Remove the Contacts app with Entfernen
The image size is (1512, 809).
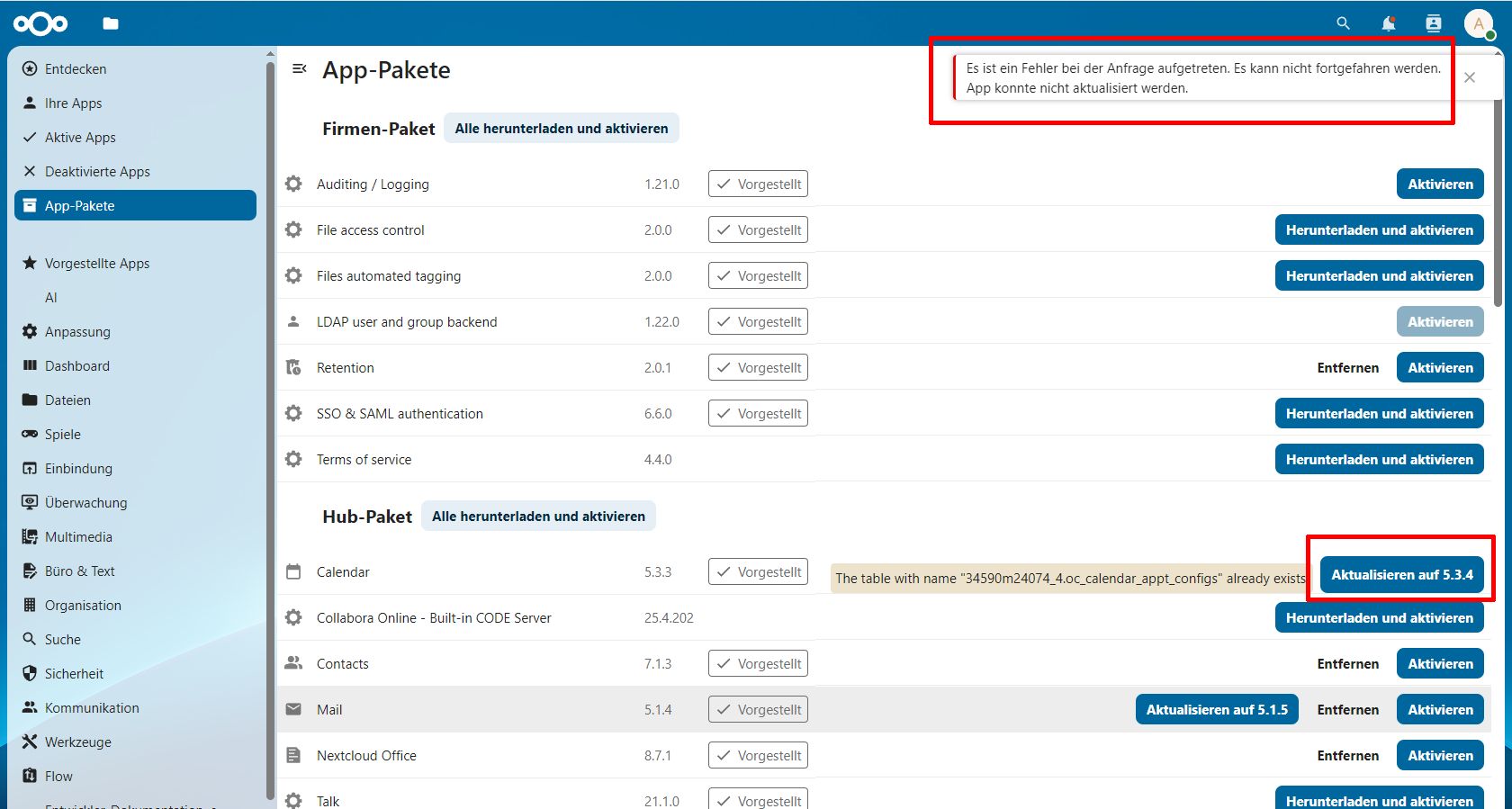[x=1347, y=663]
